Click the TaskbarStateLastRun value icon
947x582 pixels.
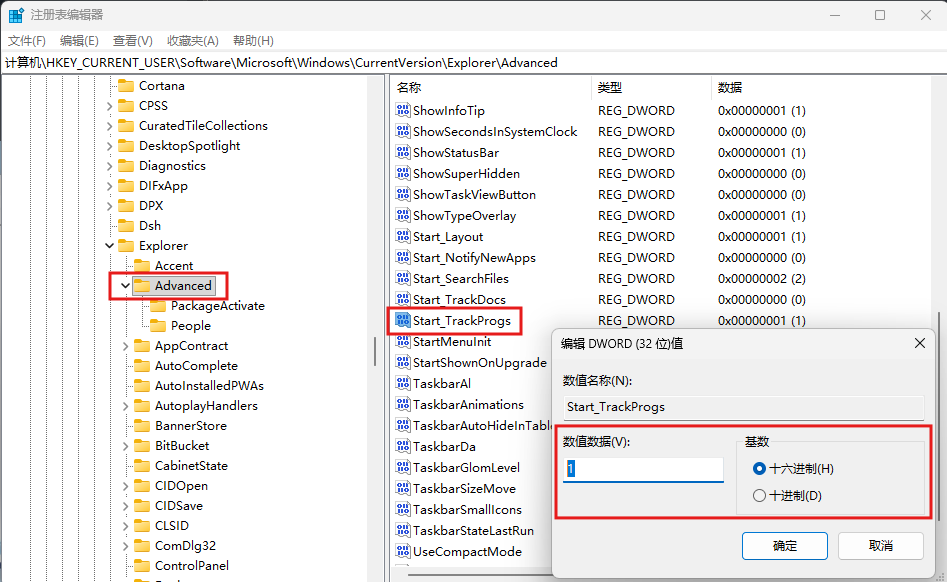click(403, 530)
